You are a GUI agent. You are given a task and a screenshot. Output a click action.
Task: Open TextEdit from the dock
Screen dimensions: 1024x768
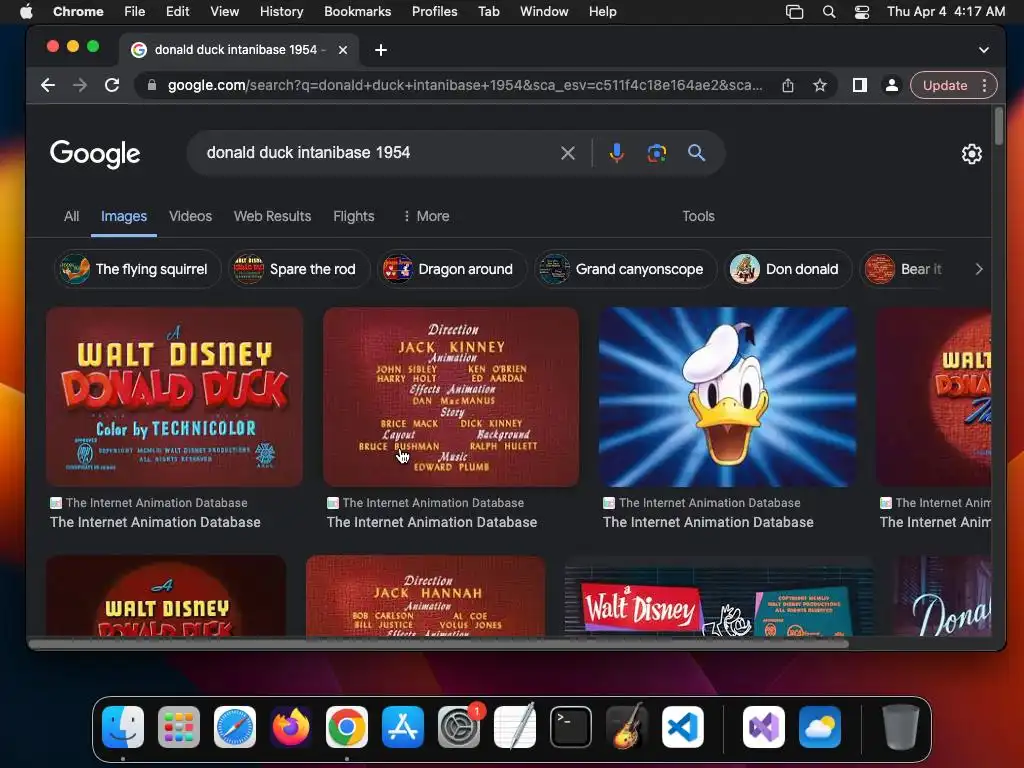coord(515,727)
